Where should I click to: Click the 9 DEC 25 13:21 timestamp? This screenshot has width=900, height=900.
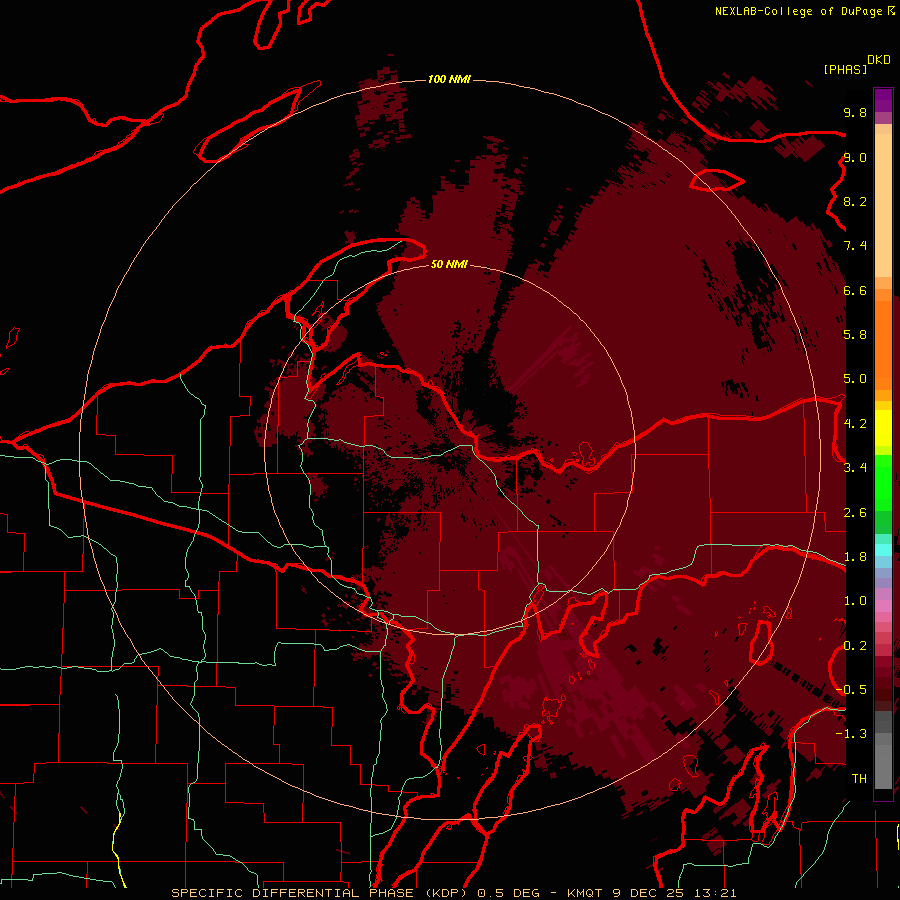click(674, 893)
